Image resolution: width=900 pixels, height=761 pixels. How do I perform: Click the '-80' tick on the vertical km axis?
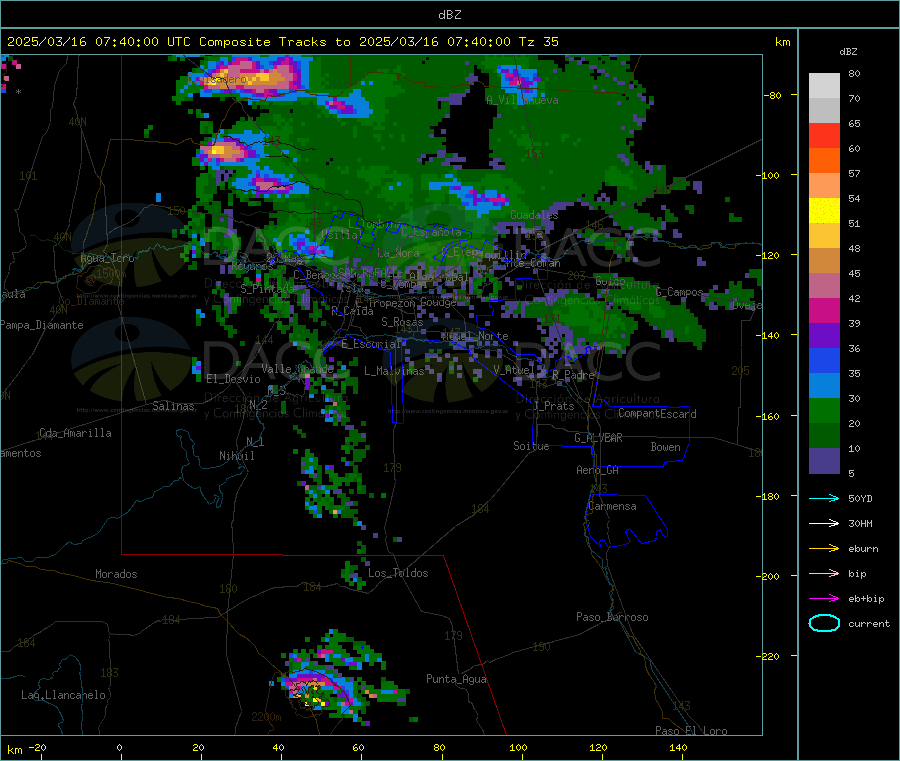click(x=772, y=95)
